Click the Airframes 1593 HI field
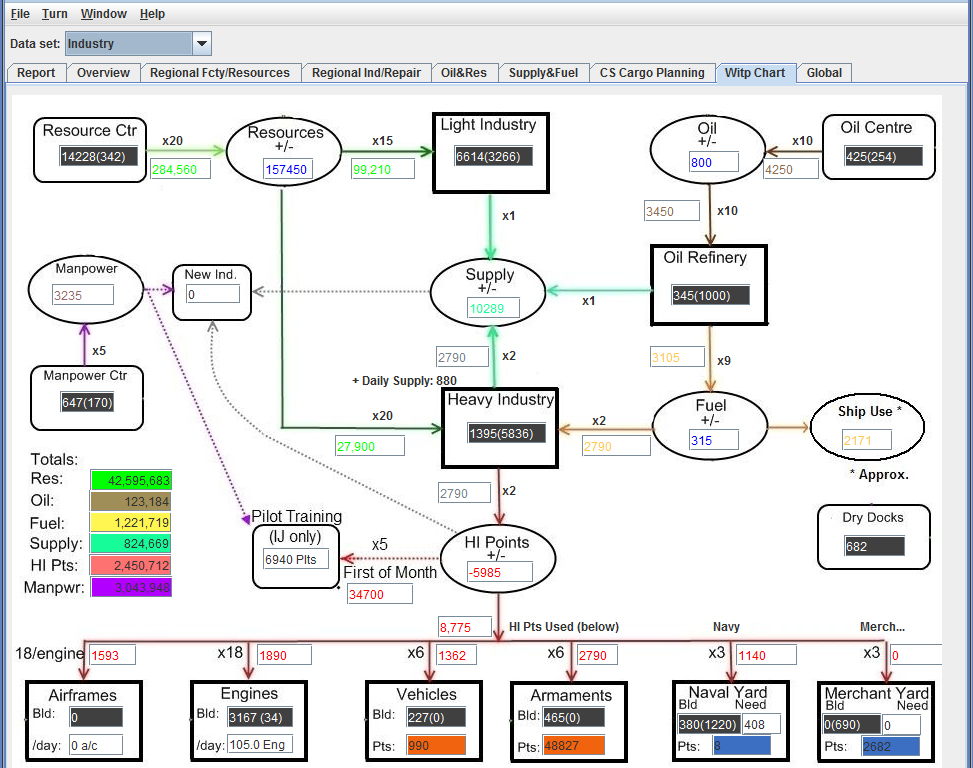This screenshot has width=973, height=768. pyautogui.click(x=112, y=655)
